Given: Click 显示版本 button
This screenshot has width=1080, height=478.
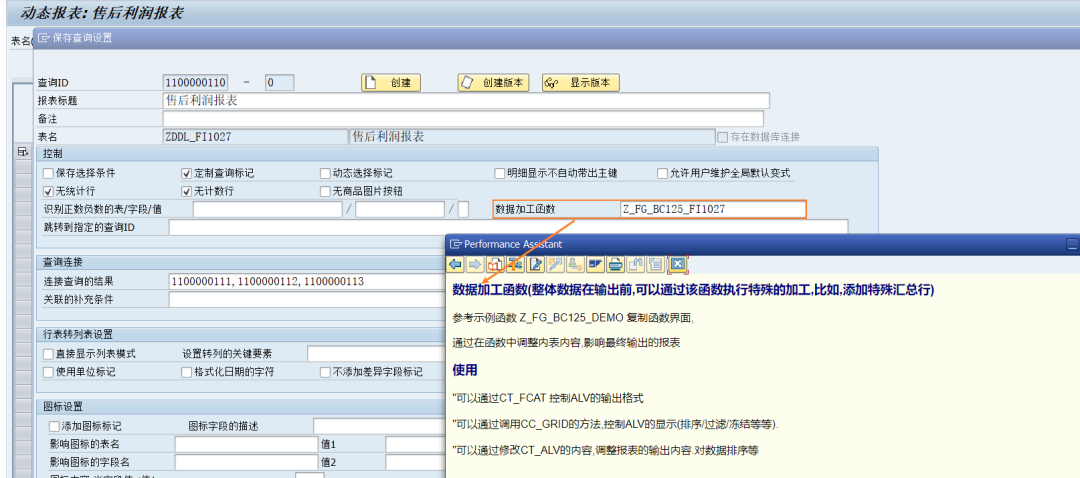Looking at the screenshot, I should pyautogui.click(x=581, y=83).
